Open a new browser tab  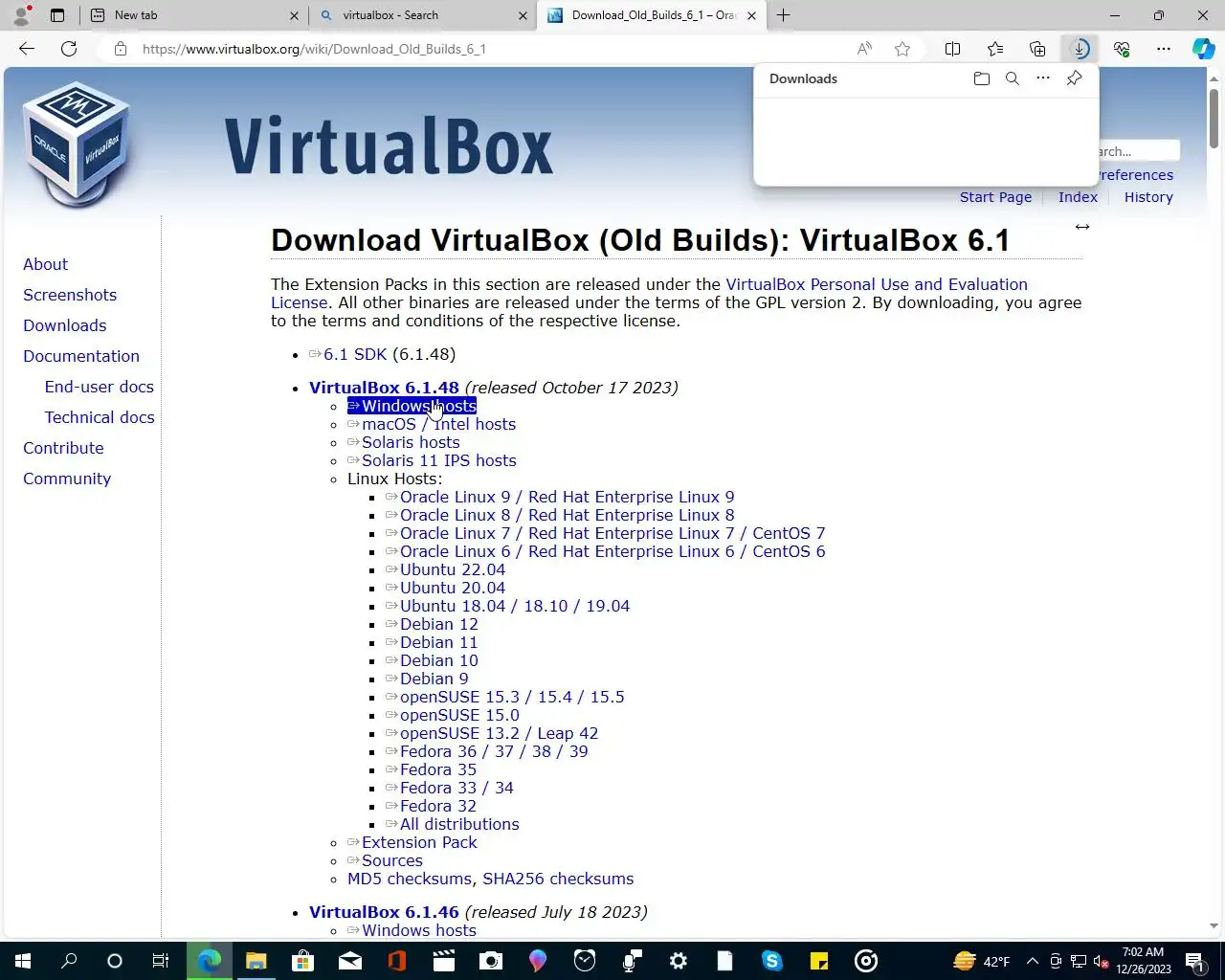click(783, 15)
